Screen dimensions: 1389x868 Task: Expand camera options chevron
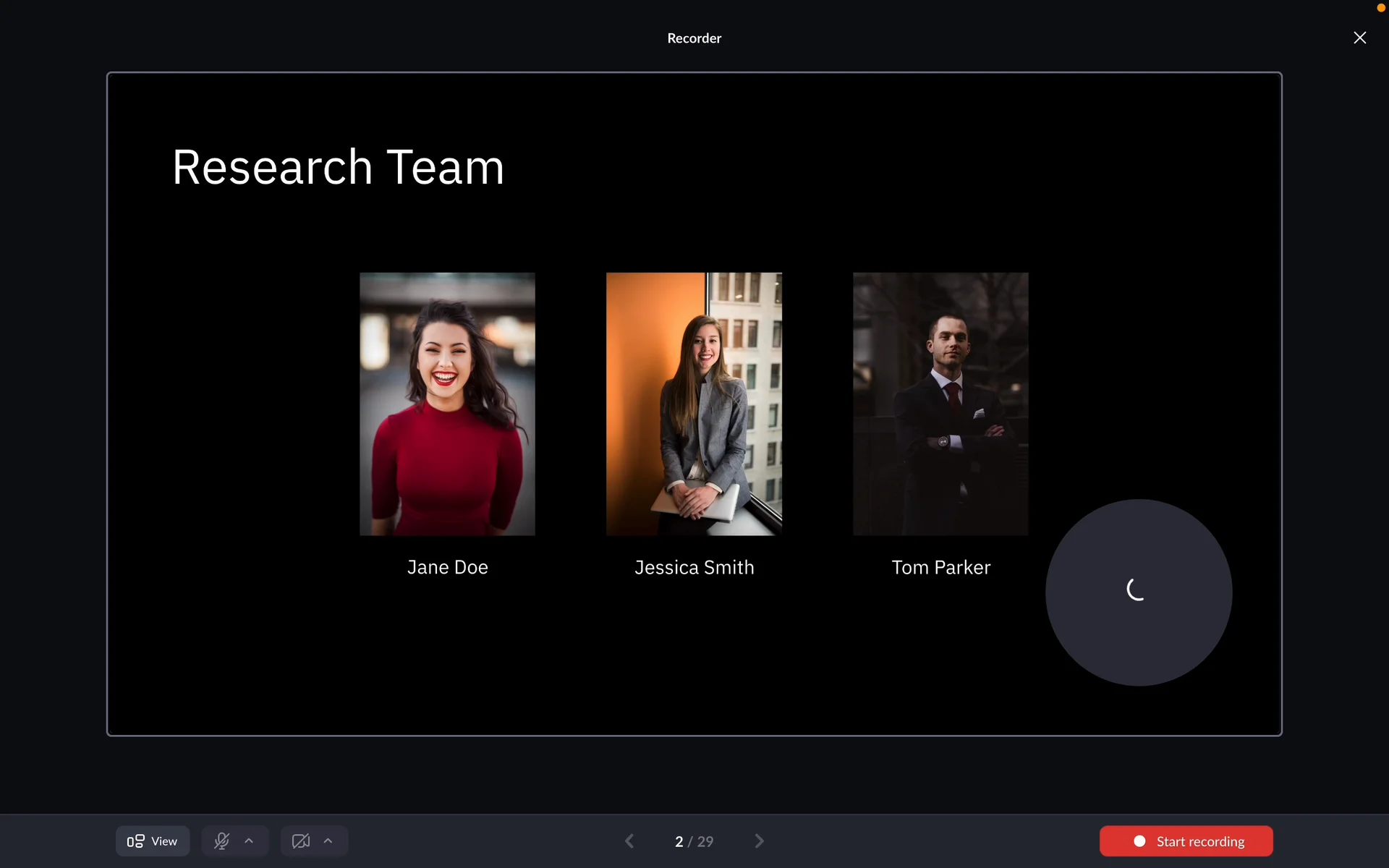tap(328, 841)
